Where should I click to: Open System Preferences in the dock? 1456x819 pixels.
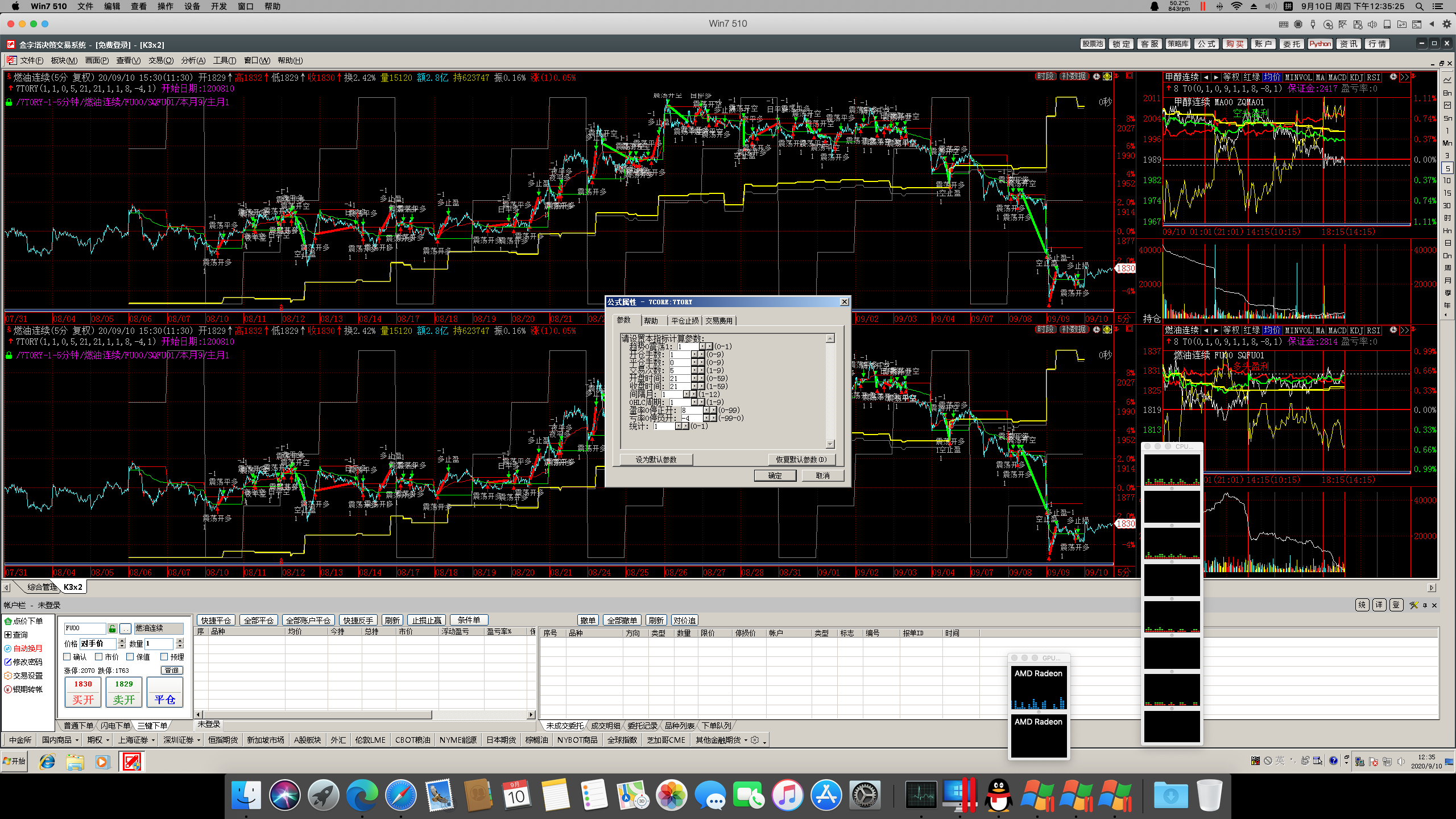pyautogui.click(x=864, y=795)
